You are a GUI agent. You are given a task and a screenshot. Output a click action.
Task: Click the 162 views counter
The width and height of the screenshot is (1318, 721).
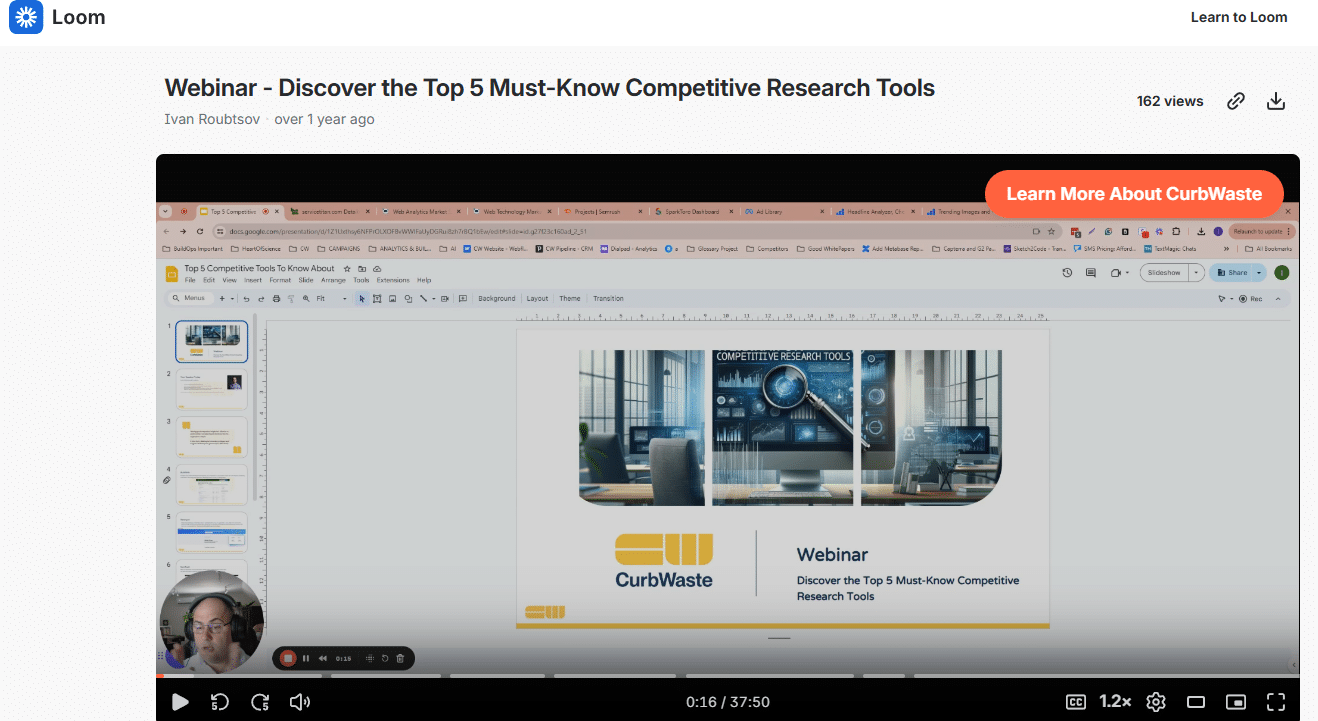click(1170, 101)
